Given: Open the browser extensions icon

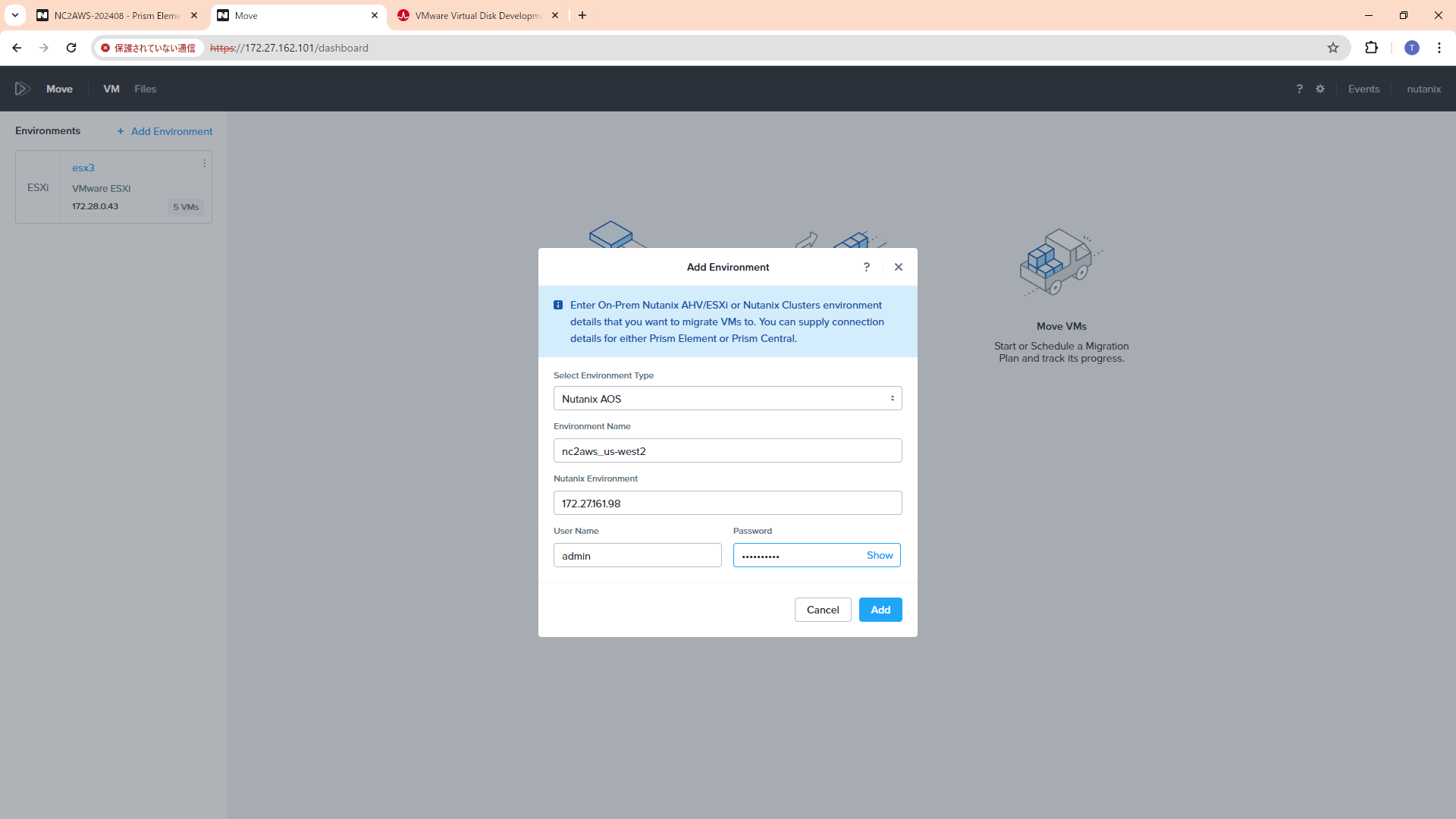Looking at the screenshot, I should pos(1371,48).
